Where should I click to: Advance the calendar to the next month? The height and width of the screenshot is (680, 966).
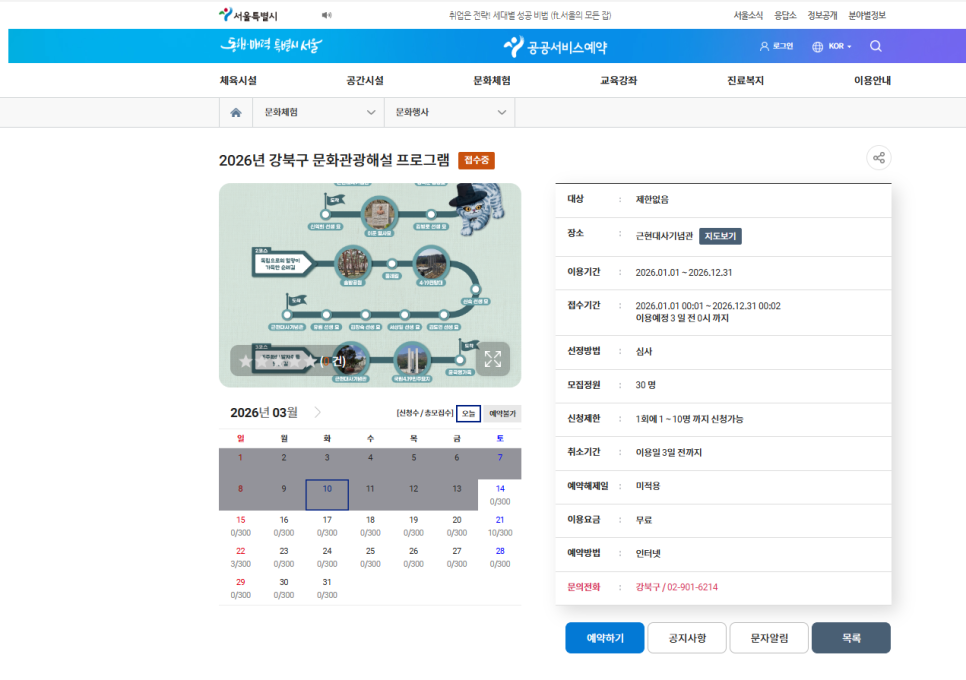pyautogui.click(x=317, y=409)
